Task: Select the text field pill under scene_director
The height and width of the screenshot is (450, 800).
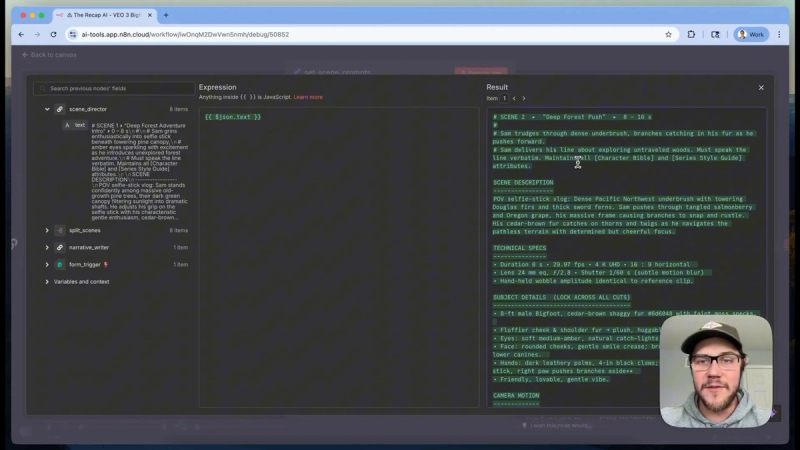Action: tap(75, 125)
